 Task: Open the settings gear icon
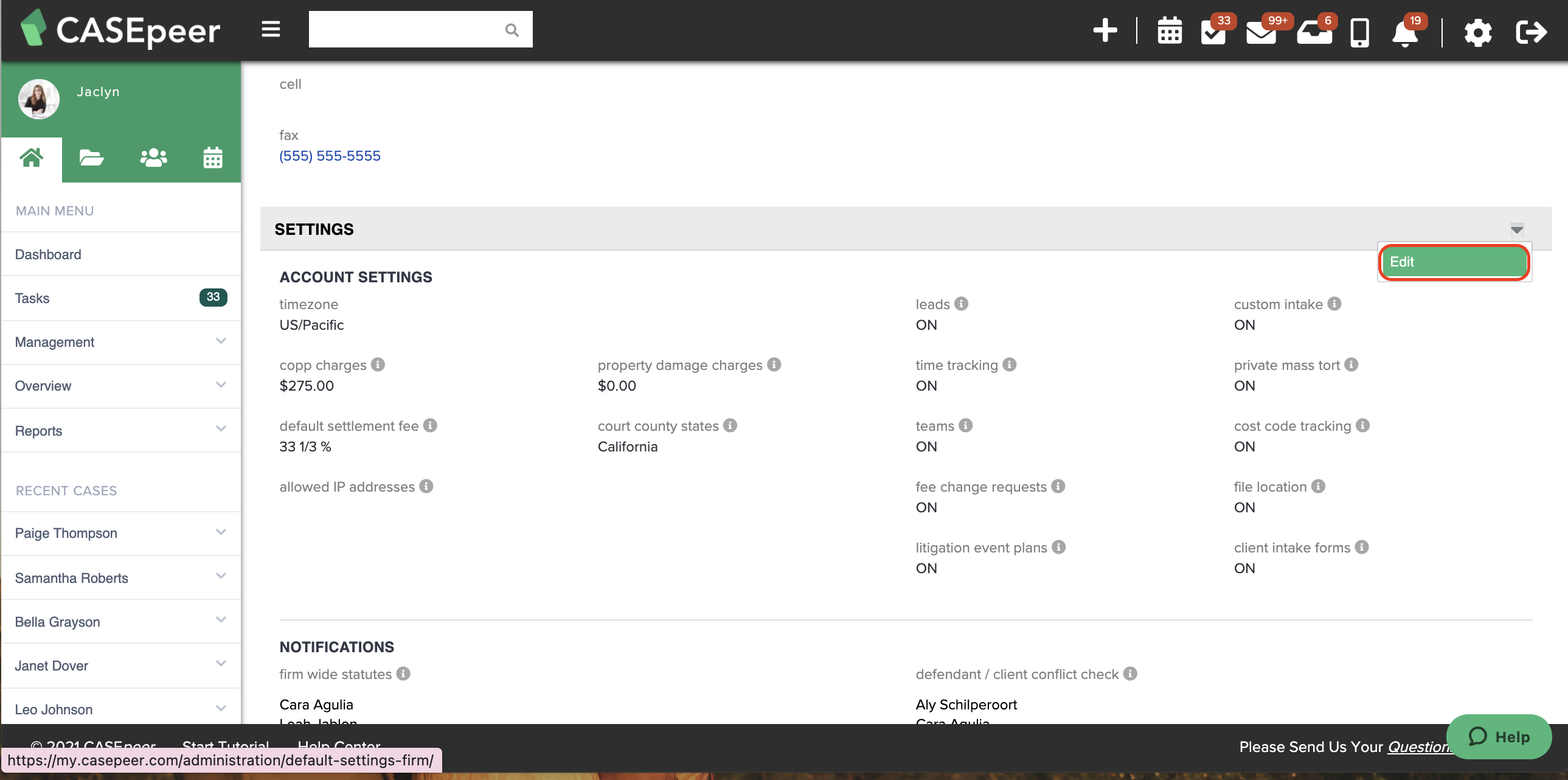[x=1478, y=32]
